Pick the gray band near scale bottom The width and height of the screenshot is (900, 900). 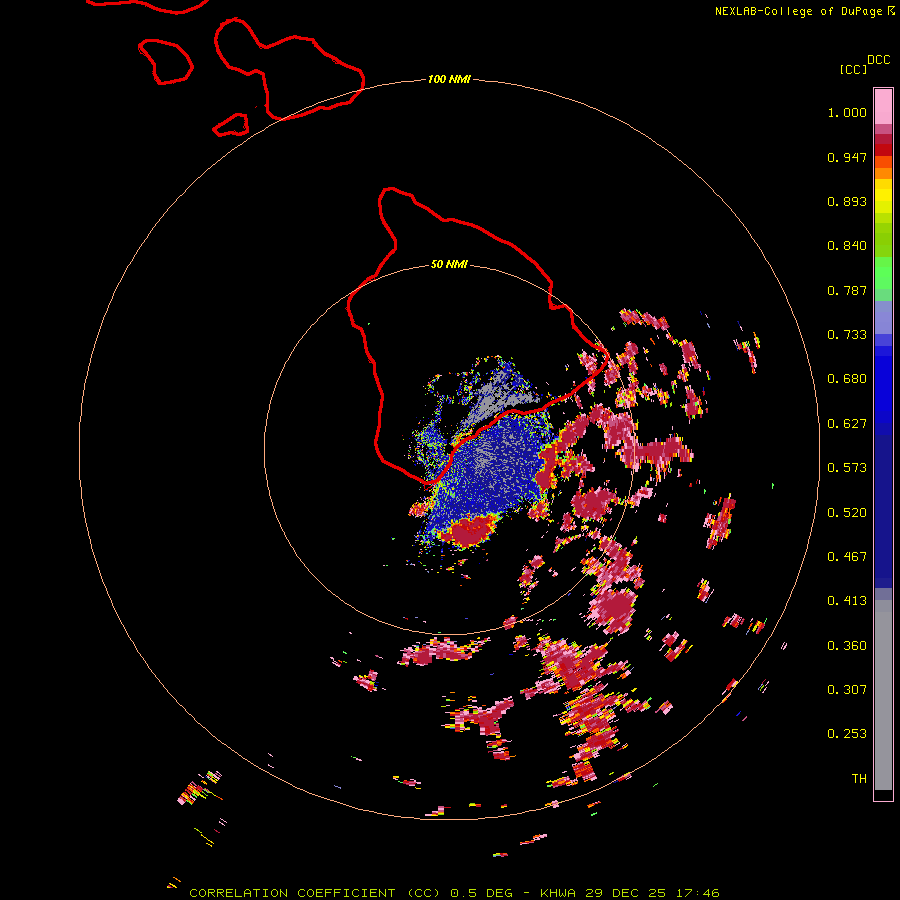point(883,695)
